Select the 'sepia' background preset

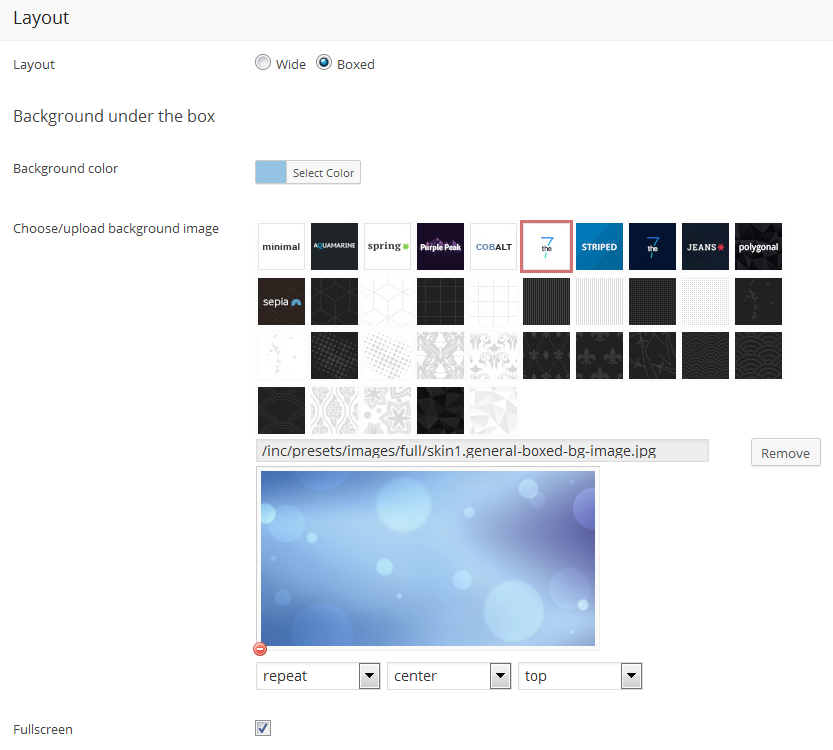pos(281,301)
